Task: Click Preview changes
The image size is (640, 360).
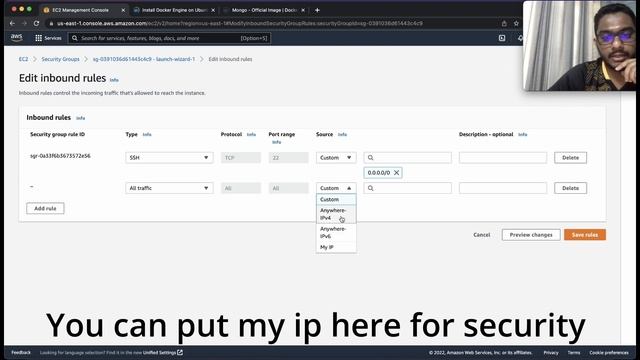Action: (x=531, y=235)
